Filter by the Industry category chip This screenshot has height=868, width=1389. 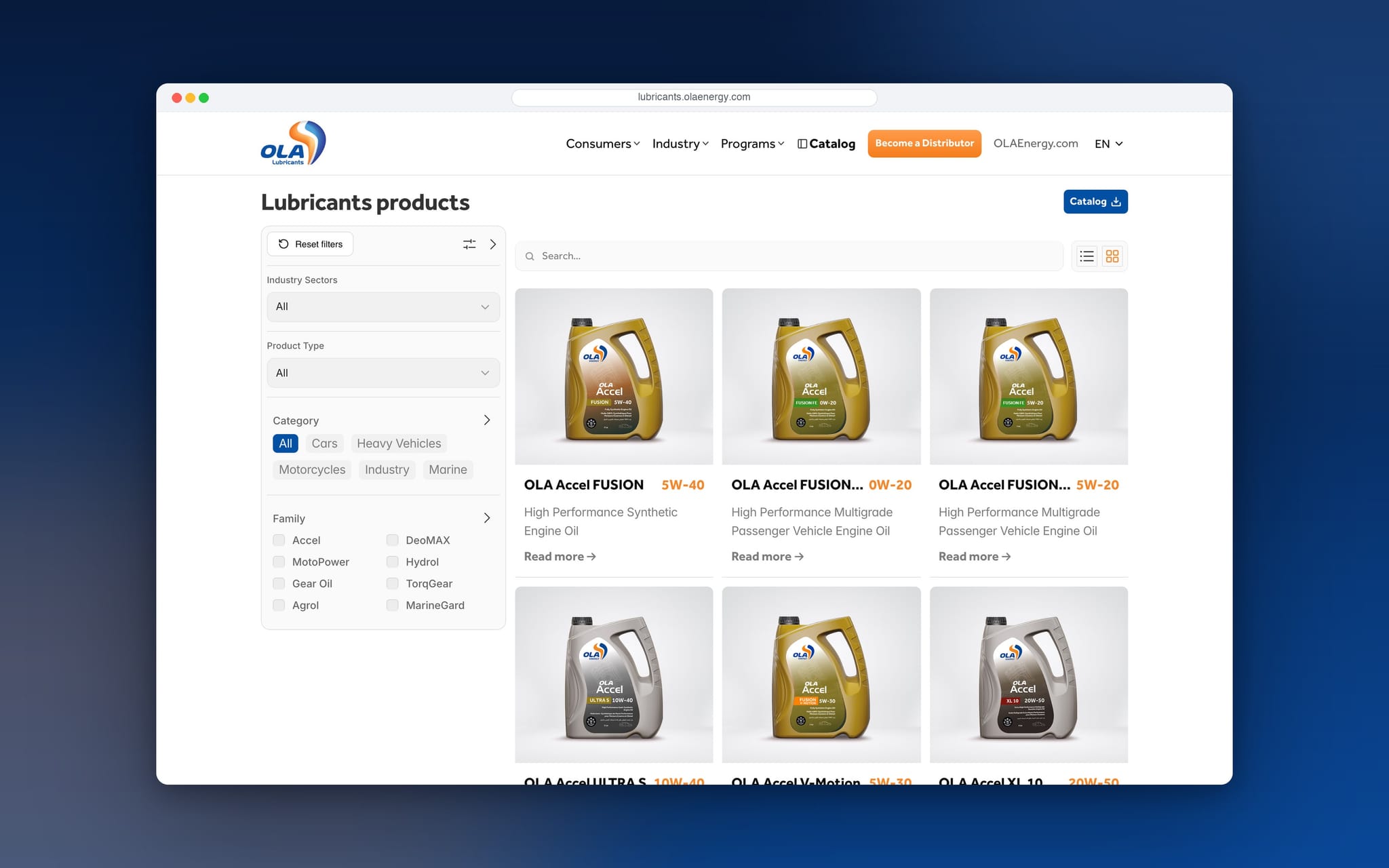click(387, 470)
